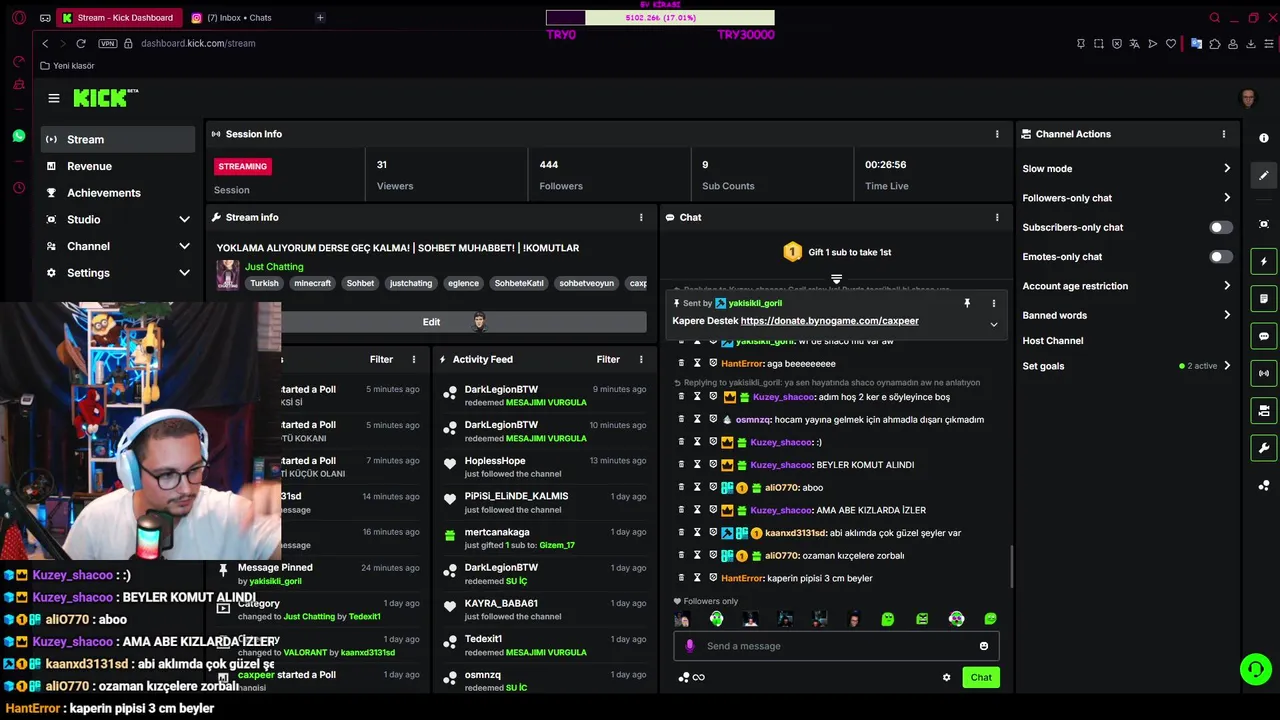Open the wrench tools icon in right sidebar

pyautogui.click(x=1264, y=448)
